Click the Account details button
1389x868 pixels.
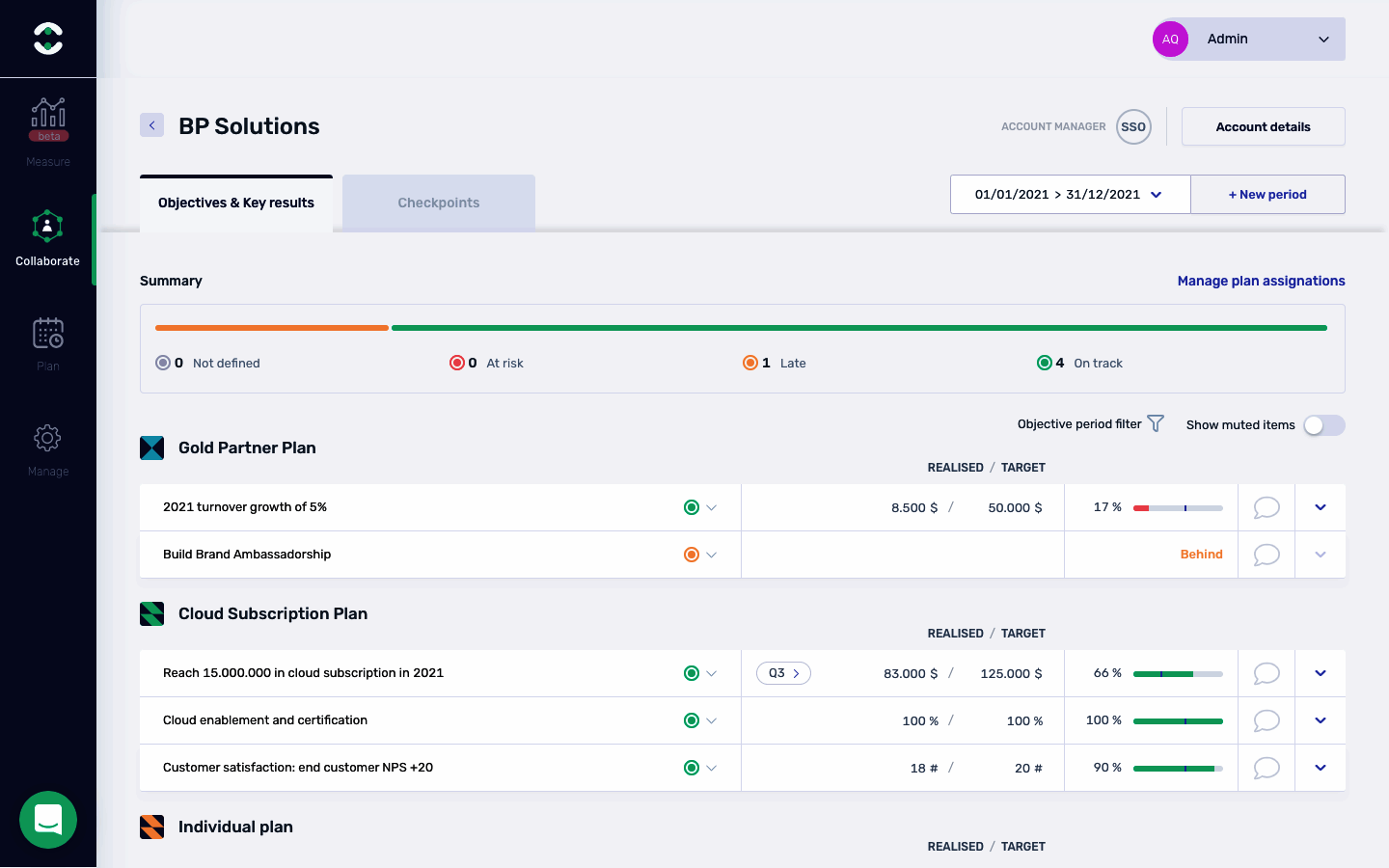coord(1263,126)
